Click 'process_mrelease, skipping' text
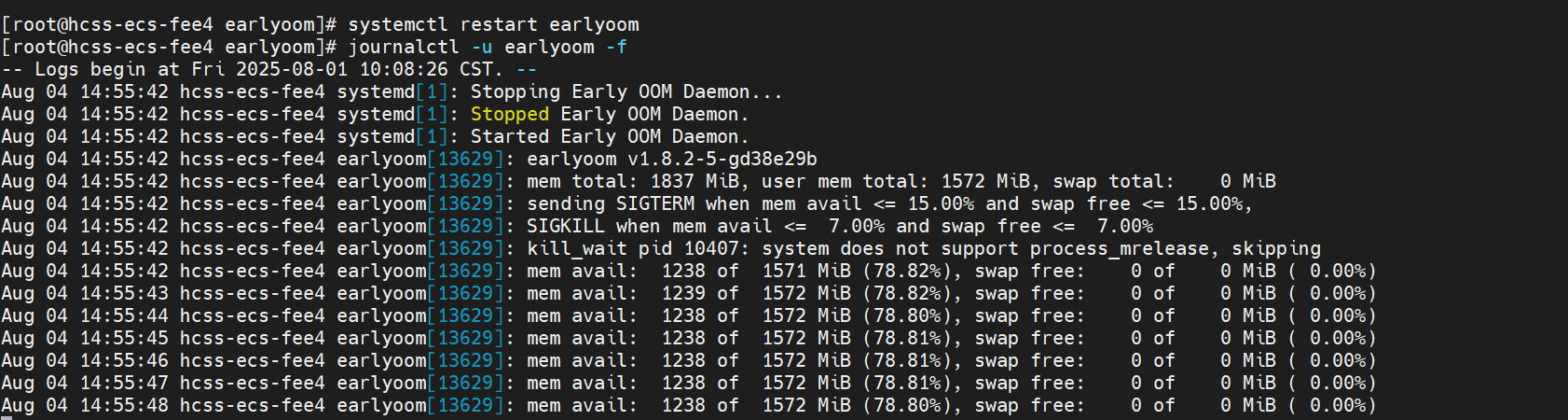This screenshot has width=1568, height=420. tap(1176, 248)
